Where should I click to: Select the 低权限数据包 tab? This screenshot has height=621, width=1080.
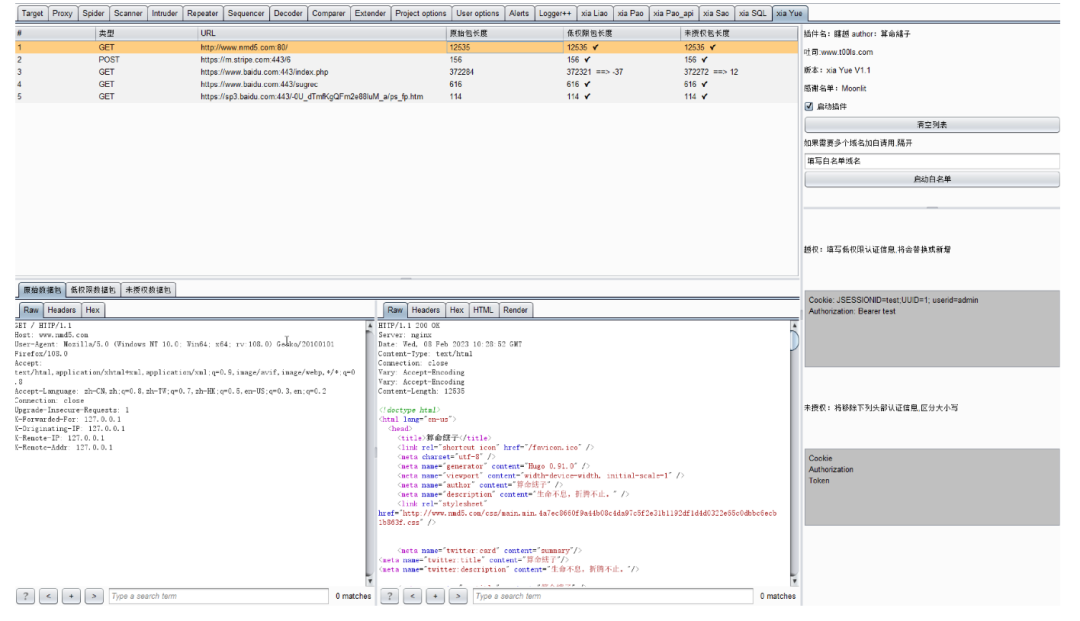coord(94,290)
